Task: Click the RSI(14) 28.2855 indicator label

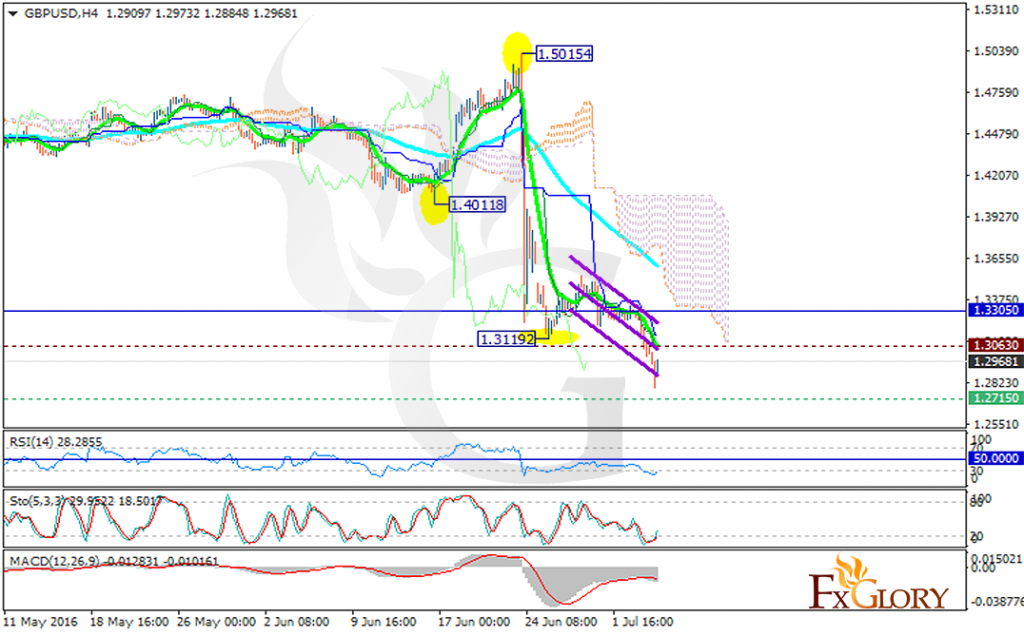Action: 56,442
